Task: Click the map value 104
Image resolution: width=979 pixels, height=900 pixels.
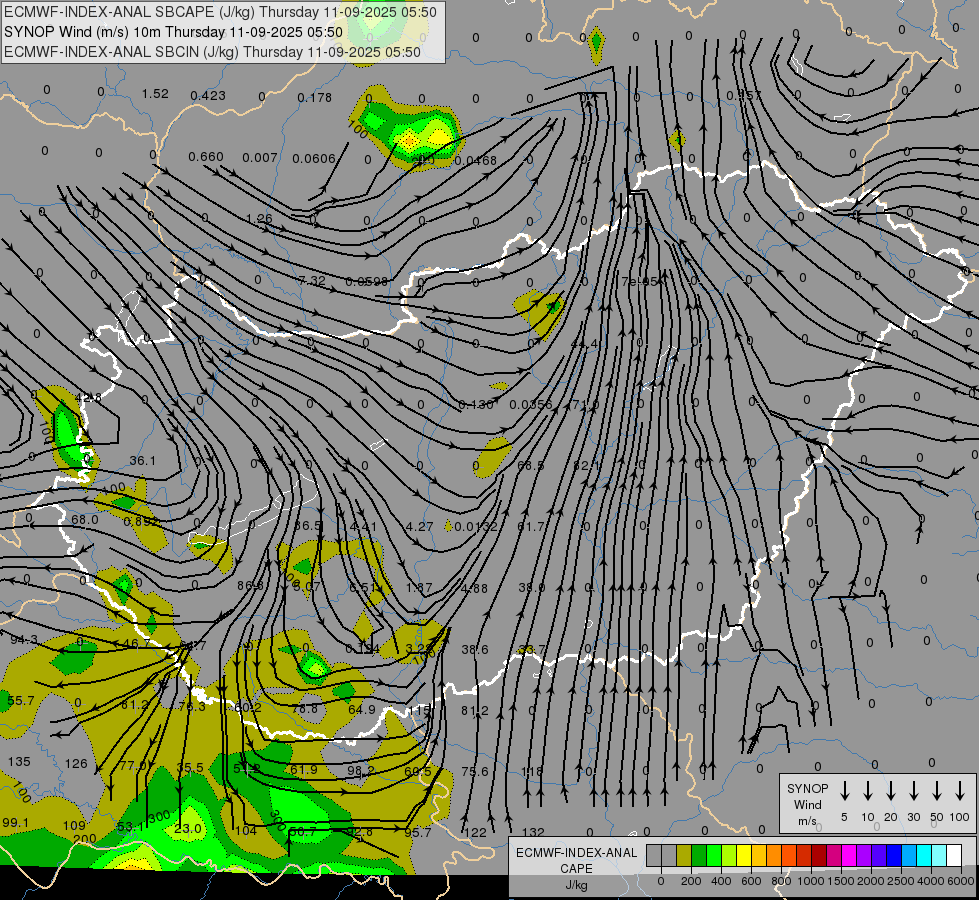Action: pos(245,830)
